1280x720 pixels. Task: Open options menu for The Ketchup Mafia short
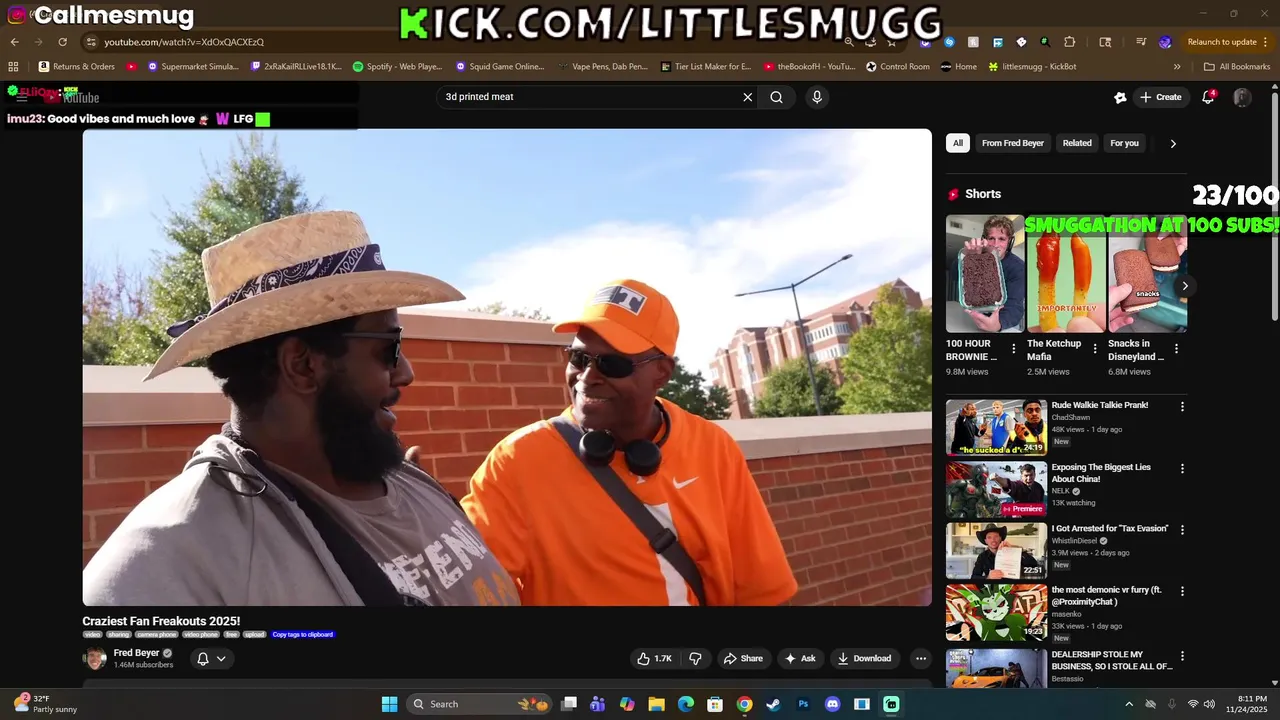[1095, 349]
